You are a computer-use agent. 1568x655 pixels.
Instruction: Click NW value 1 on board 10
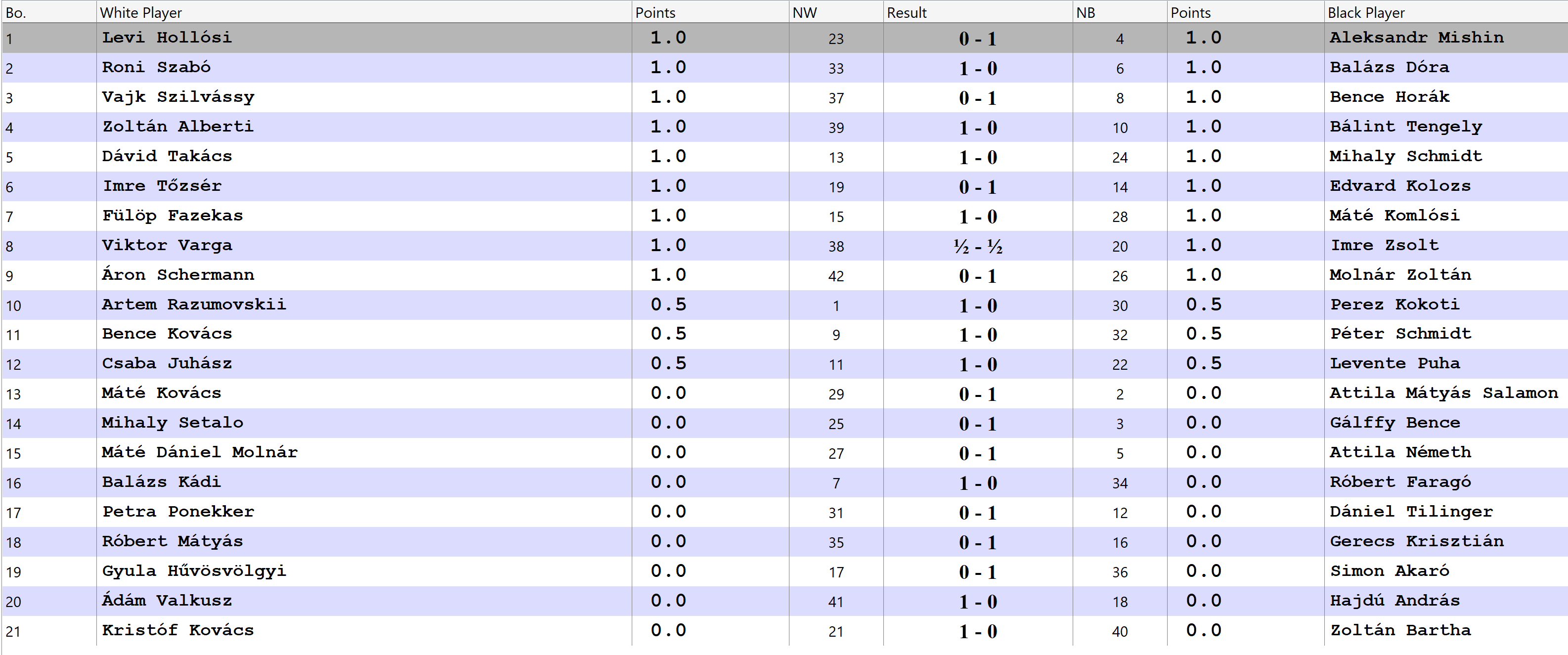(x=836, y=306)
